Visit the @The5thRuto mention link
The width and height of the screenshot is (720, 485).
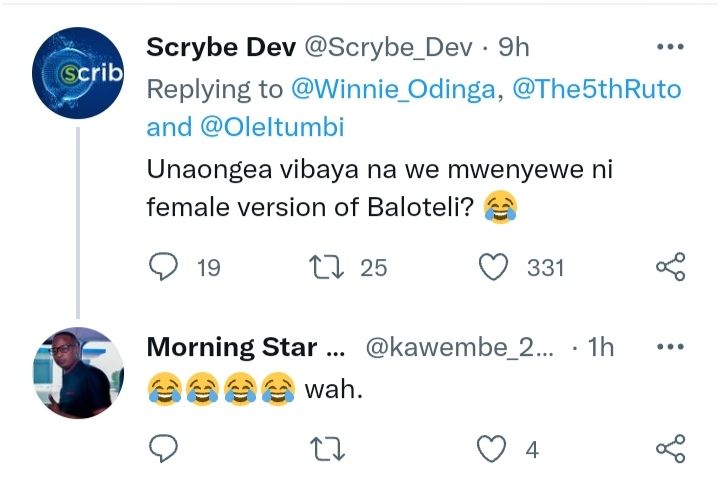596,88
